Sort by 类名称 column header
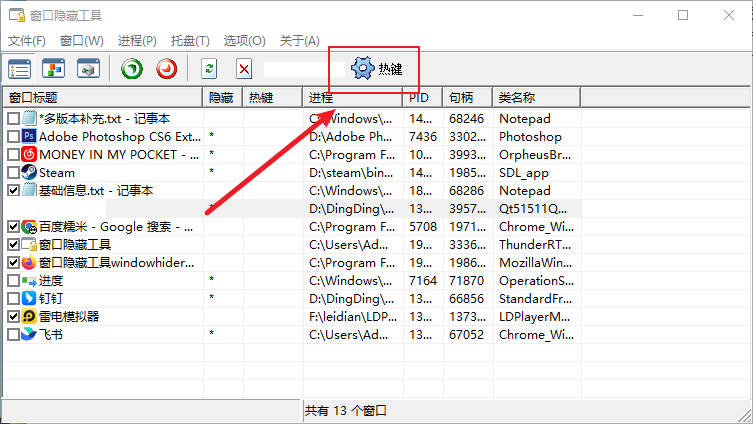 [536, 97]
